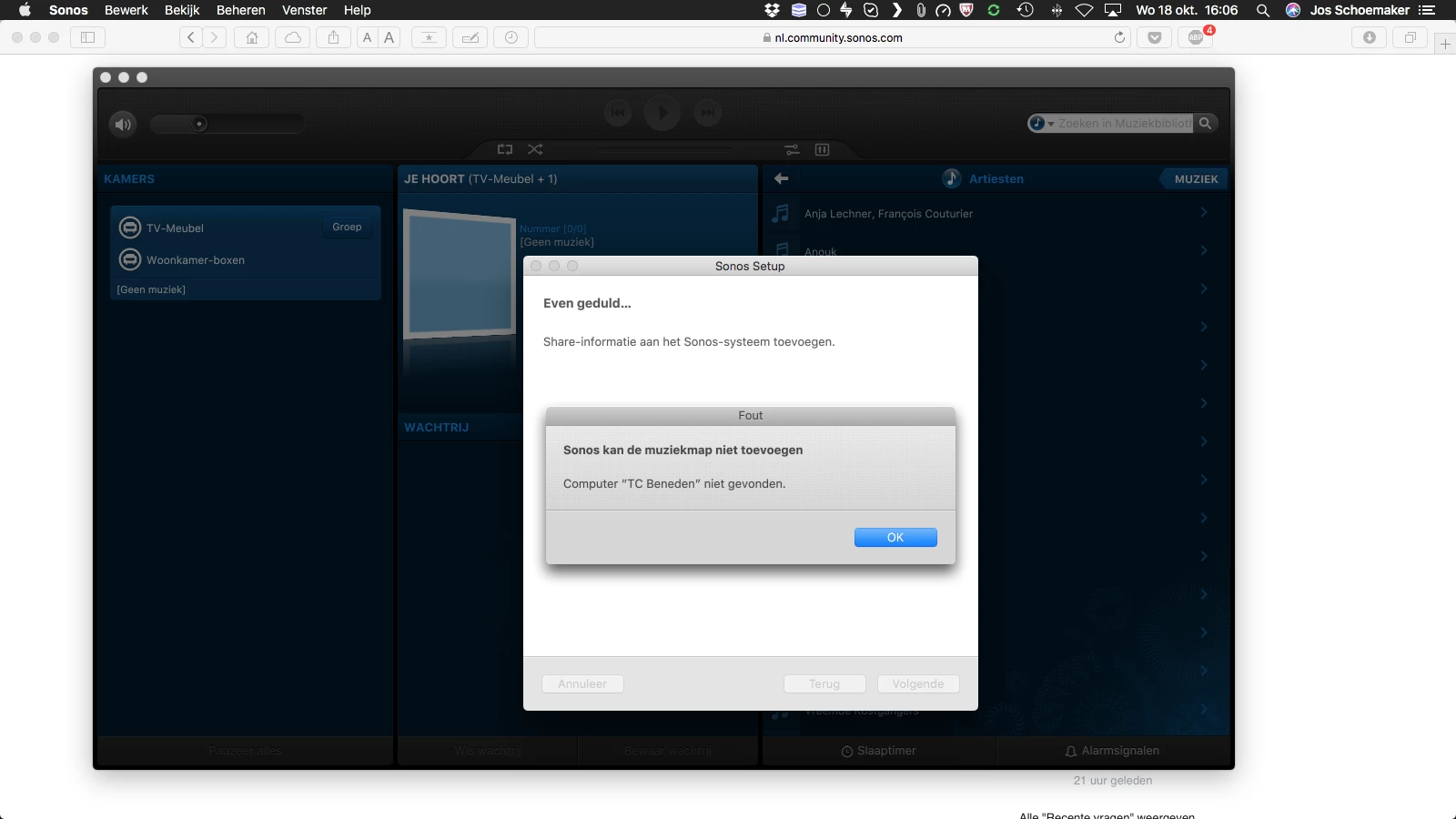
Task: Open Alarmsignalen settings
Action: pyautogui.click(x=1112, y=751)
